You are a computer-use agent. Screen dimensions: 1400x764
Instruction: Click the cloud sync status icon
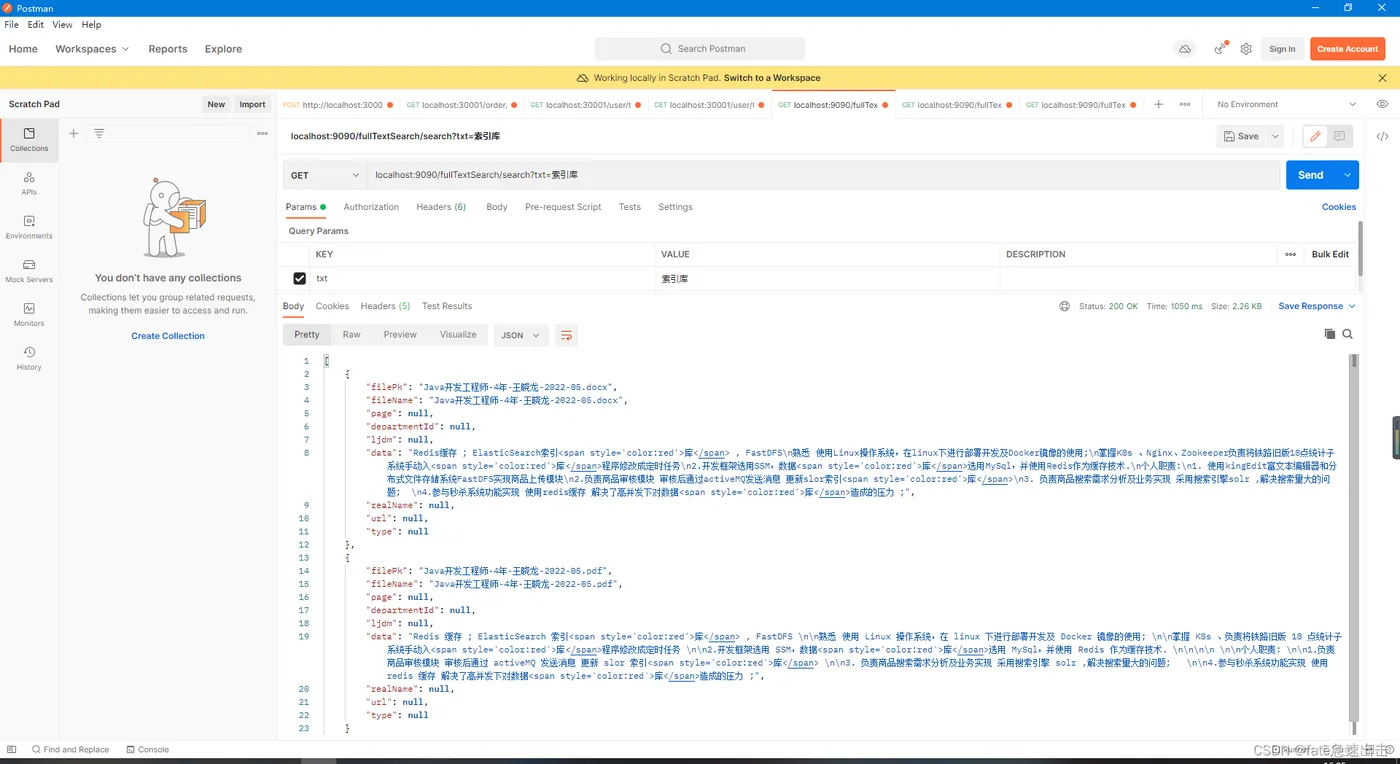[1185, 49]
